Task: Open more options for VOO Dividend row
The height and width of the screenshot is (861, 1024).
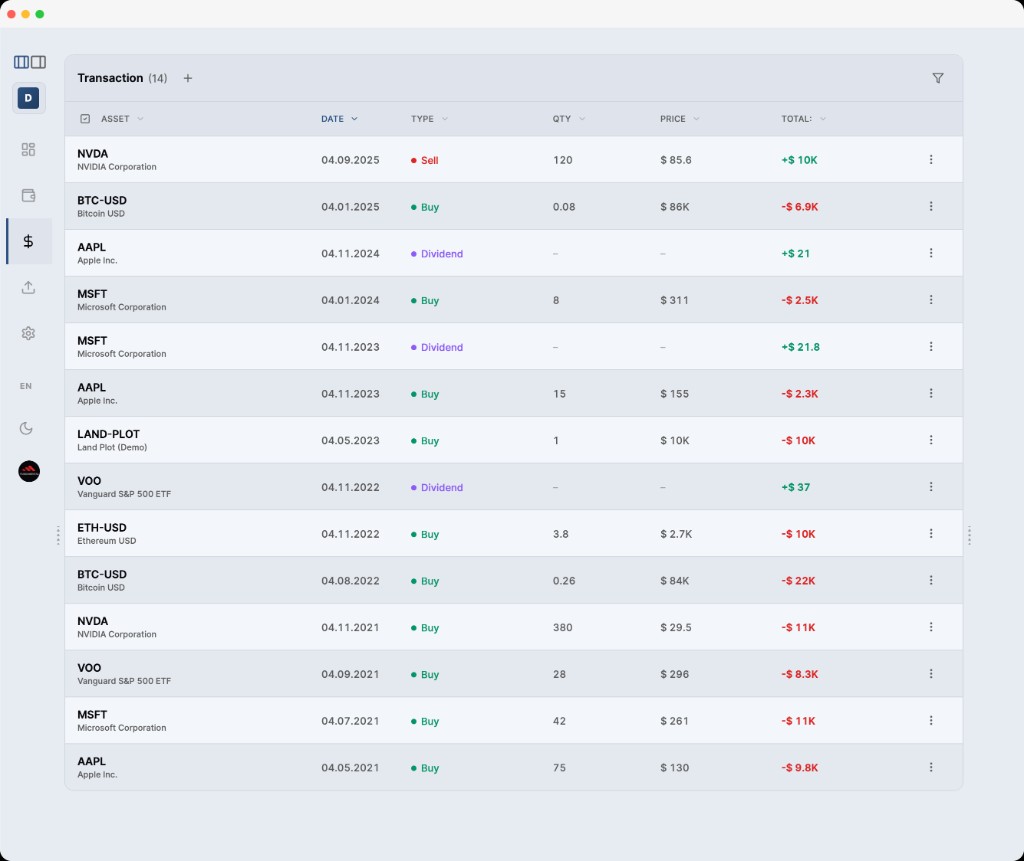Action: (x=931, y=487)
